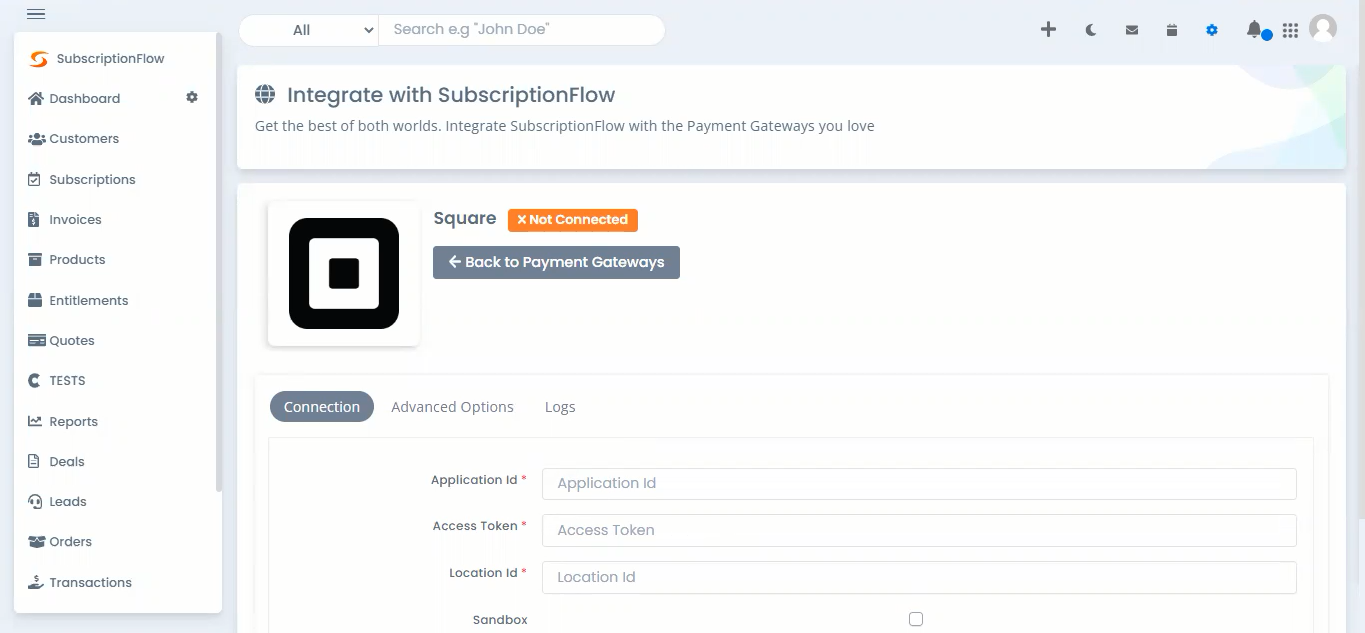Click the Square gateway name text
Image resolution: width=1365 pixels, height=633 pixels.
(x=465, y=218)
